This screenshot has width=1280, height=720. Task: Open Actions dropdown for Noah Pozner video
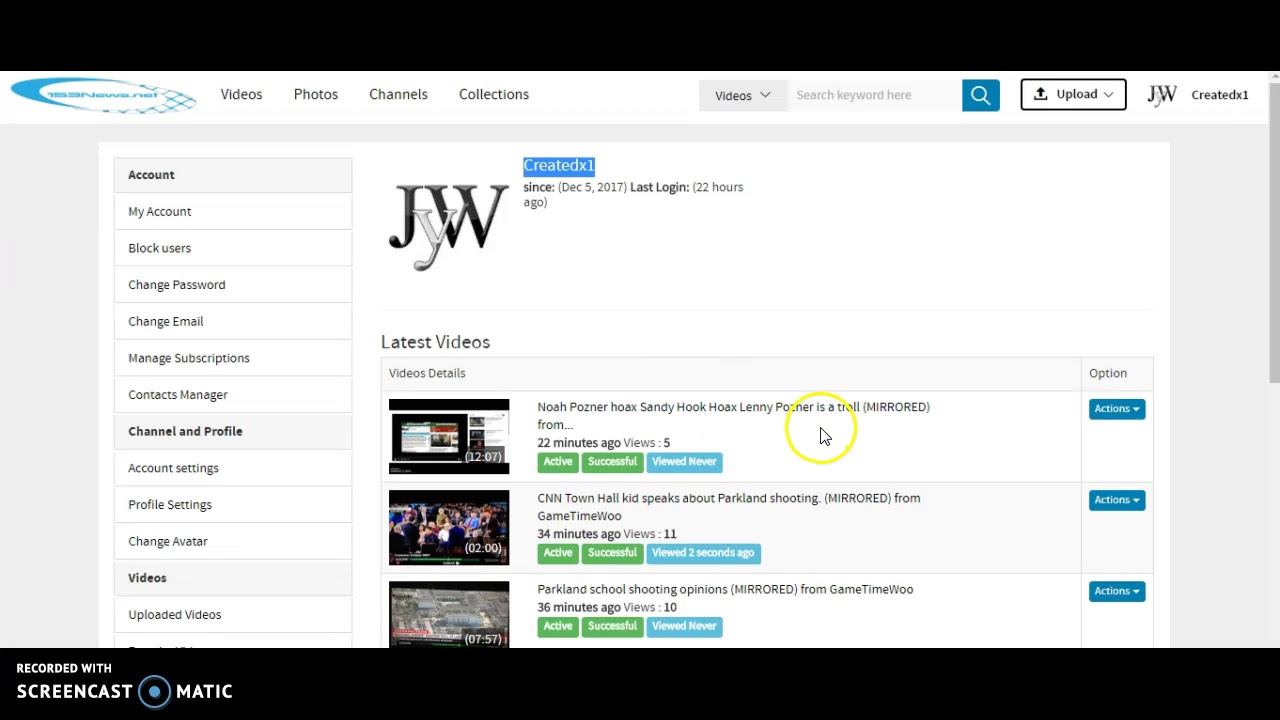(1117, 408)
